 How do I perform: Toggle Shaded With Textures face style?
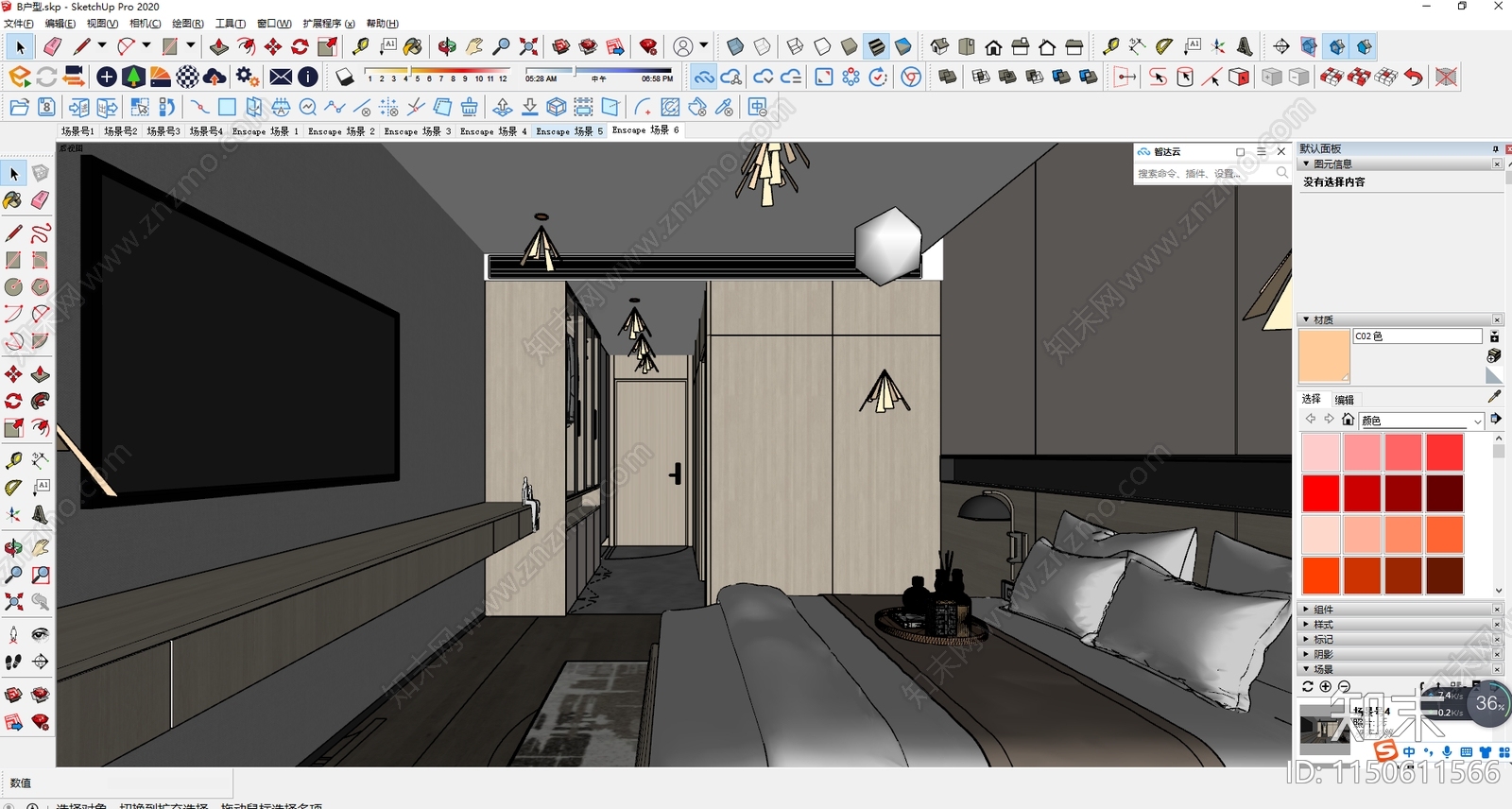click(x=876, y=46)
